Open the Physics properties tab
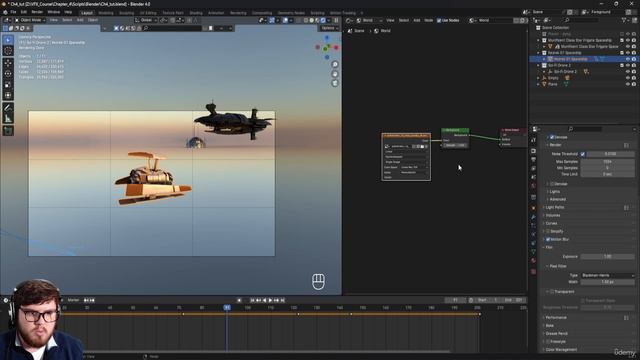 point(533,234)
